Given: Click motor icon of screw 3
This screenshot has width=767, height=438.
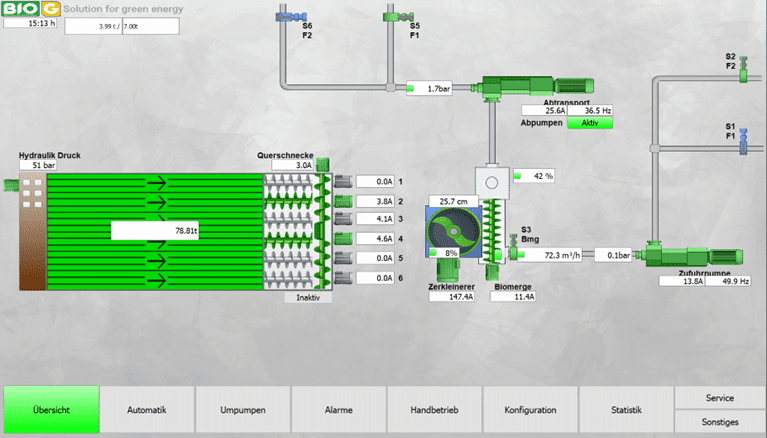Looking at the screenshot, I should tap(343, 219).
